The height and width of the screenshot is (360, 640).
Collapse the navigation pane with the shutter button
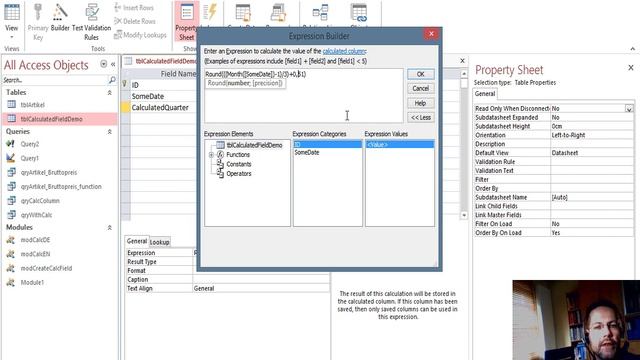[113, 64]
